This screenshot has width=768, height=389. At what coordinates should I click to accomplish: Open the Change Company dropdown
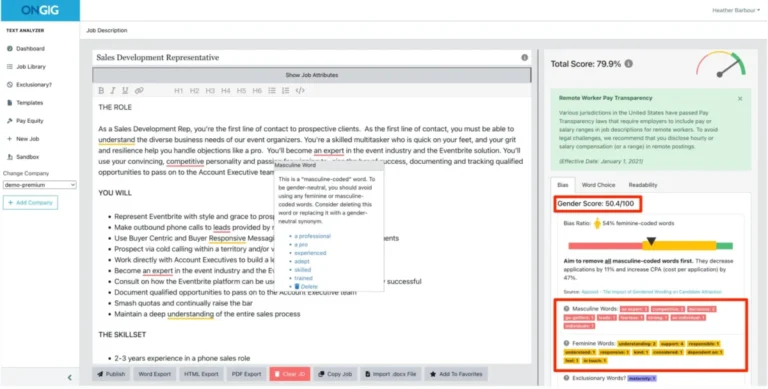(40, 185)
